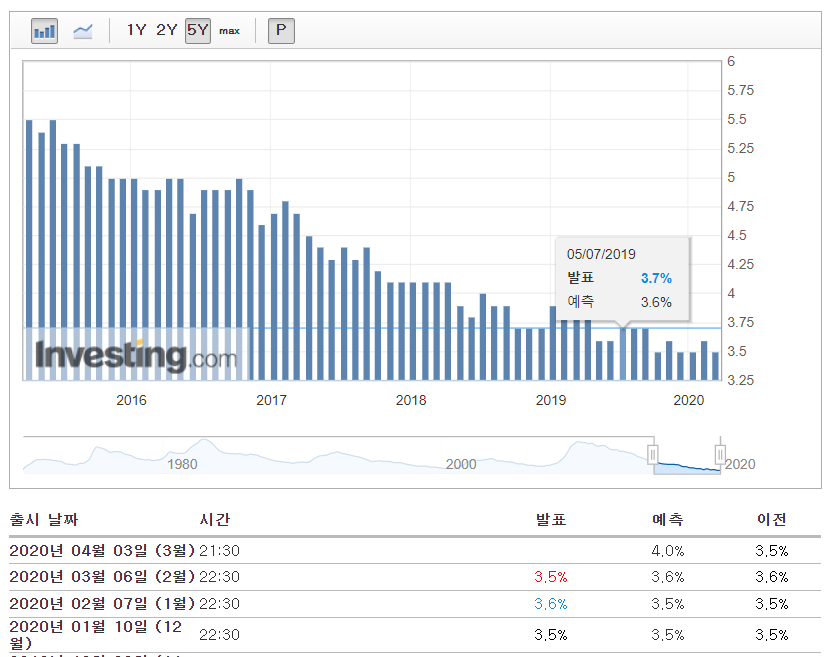The image size is (828, 657).
Task: Click the 05/07/2019 date in the tooltip
Action: click(601, 254)
